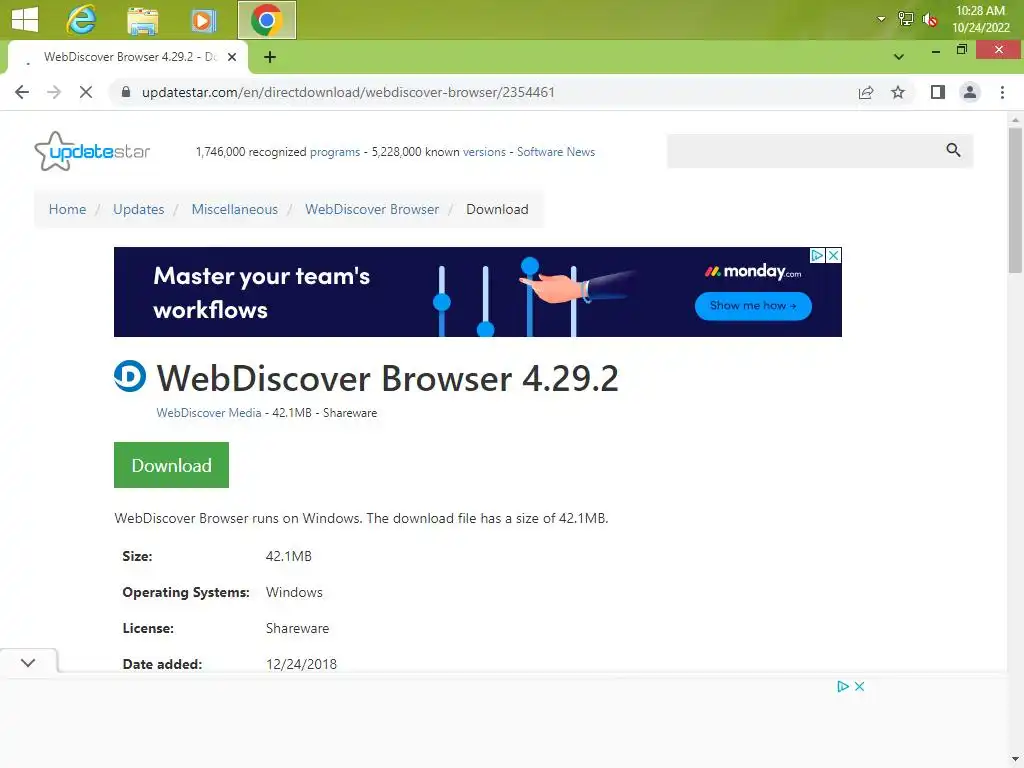Image resolution: width=1024 pixels, height=768 pixels.
Task: Click the green Download button
Action: click(x=171, y=465)
